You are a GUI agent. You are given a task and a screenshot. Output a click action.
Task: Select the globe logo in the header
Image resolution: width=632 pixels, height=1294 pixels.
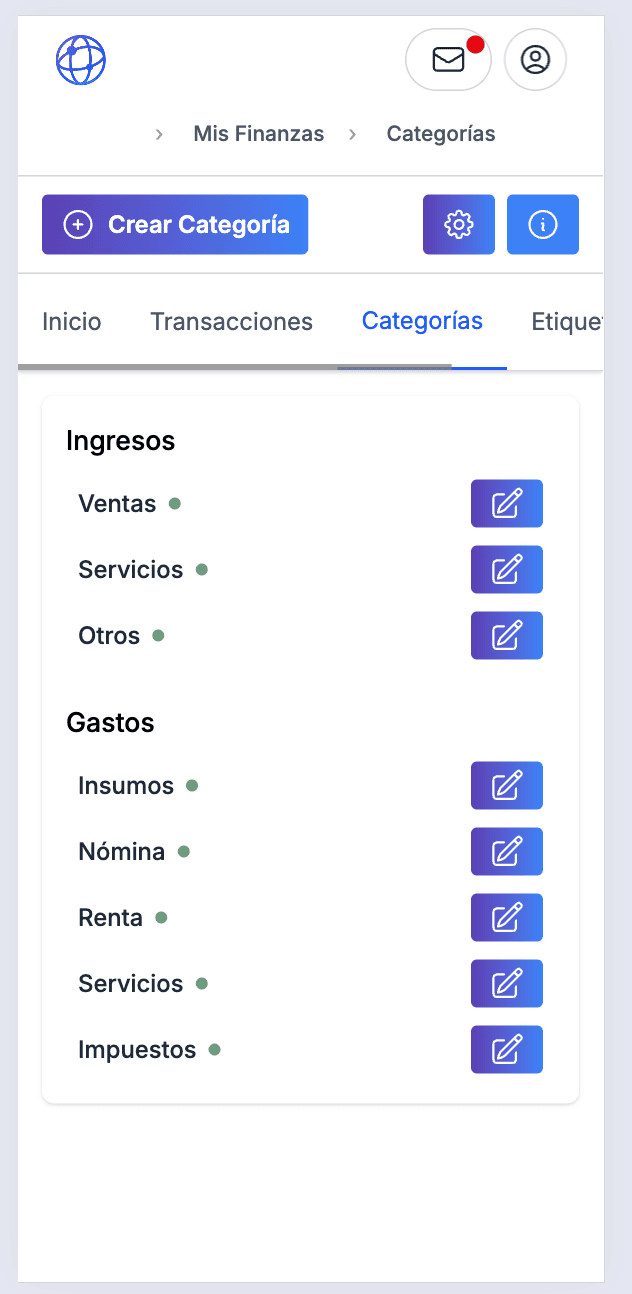tap(81, 60)
